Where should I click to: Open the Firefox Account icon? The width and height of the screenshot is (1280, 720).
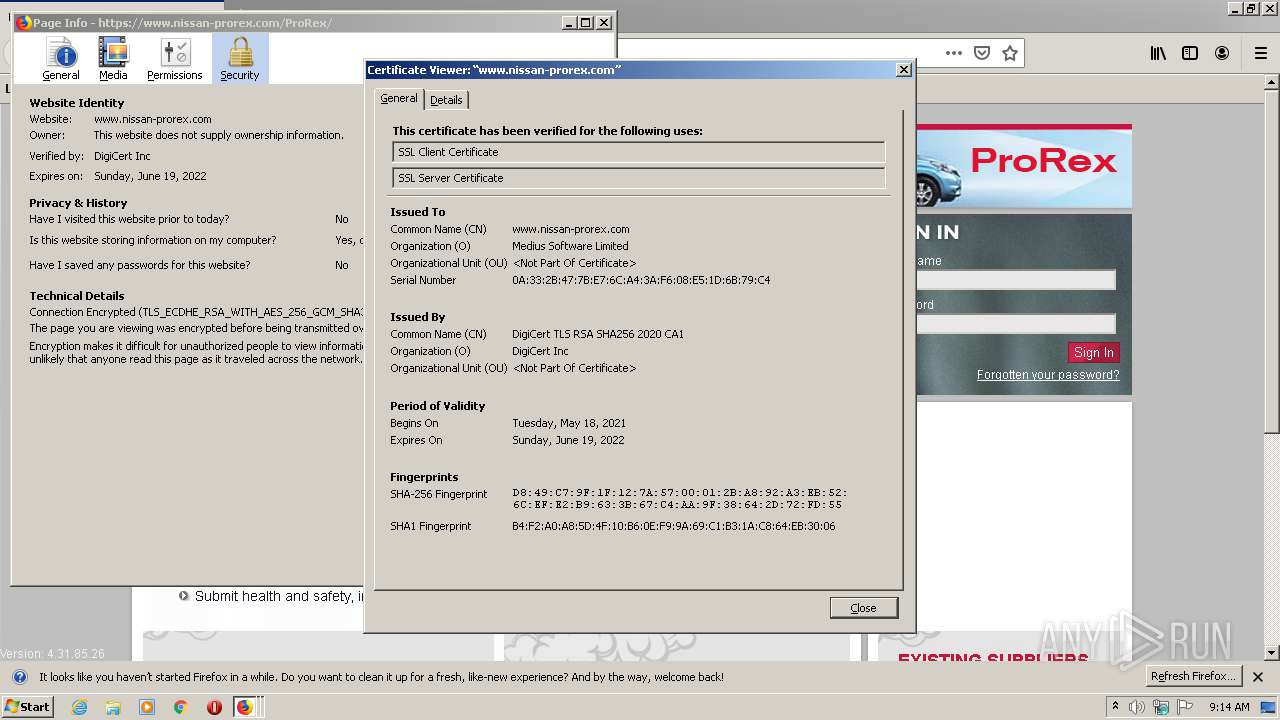click(1222, 53)
